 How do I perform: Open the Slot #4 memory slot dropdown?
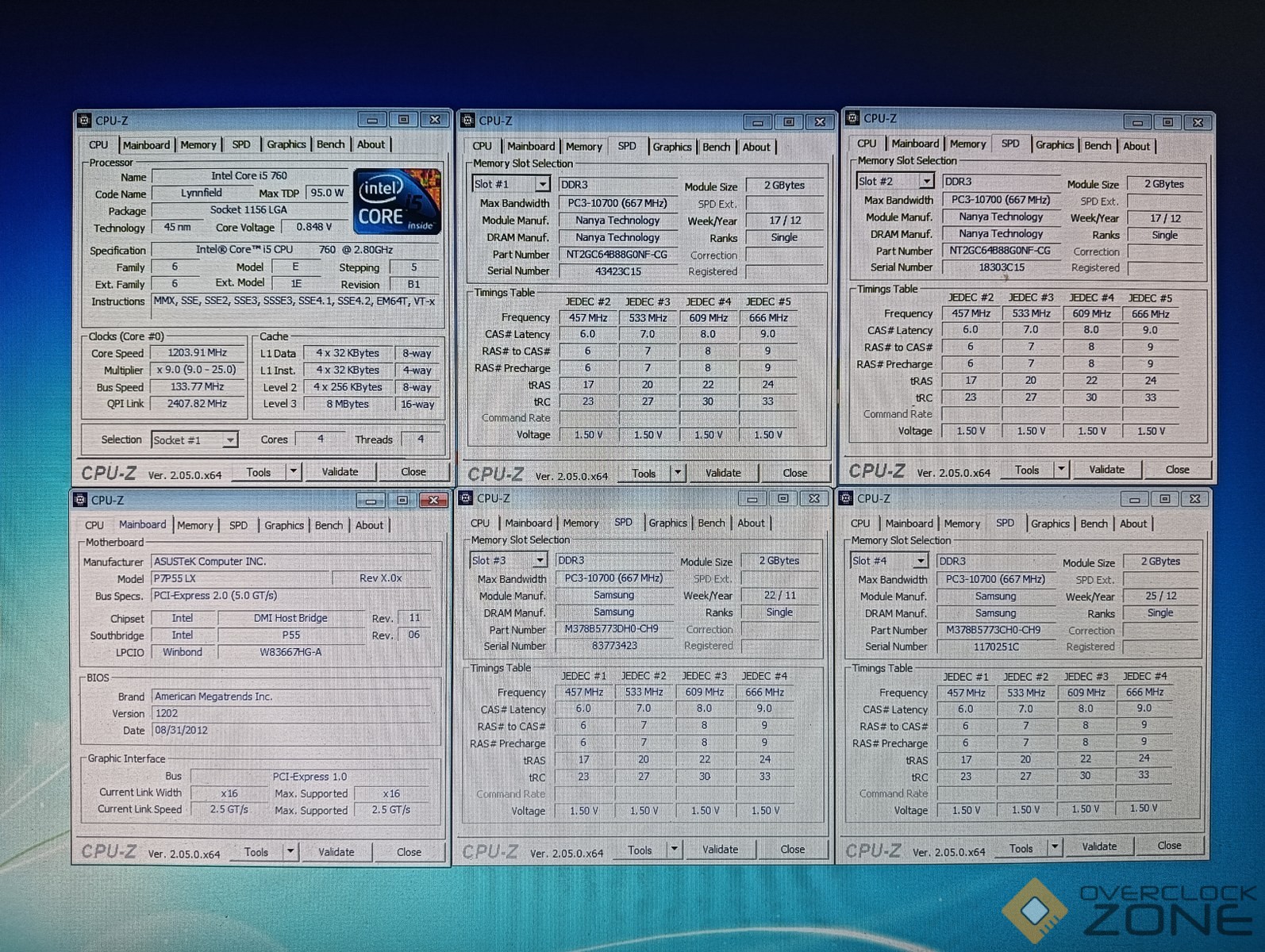pyautogui.click(x=920, y=561)
